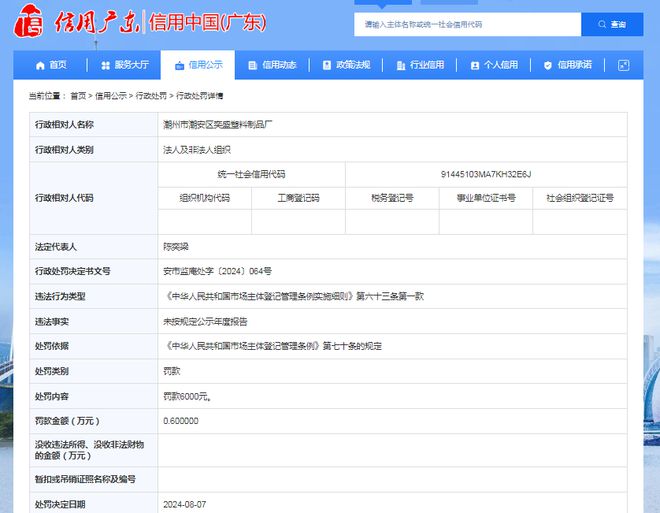Click the 事业单位证书号 header cell
Viewport: 660px width, 513px height.
[486, 198]
